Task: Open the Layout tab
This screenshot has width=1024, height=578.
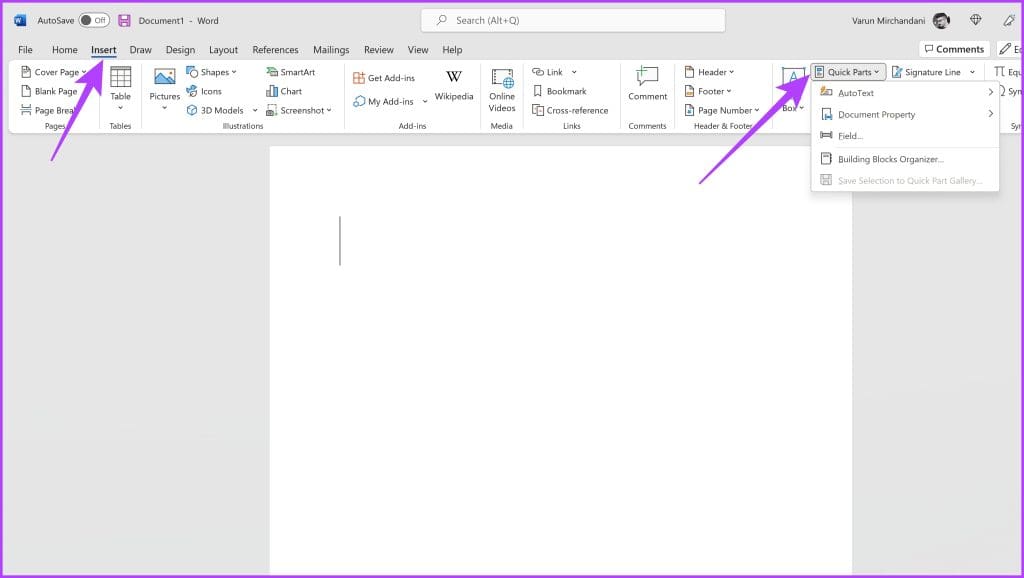Action: 223,50
